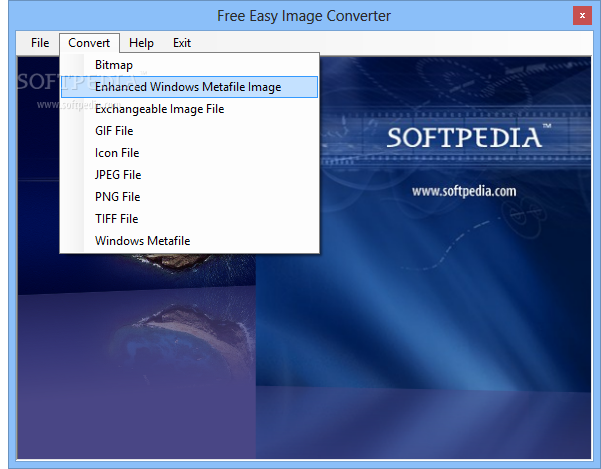Close the Free Easy Image Converter window

(582, 16)
